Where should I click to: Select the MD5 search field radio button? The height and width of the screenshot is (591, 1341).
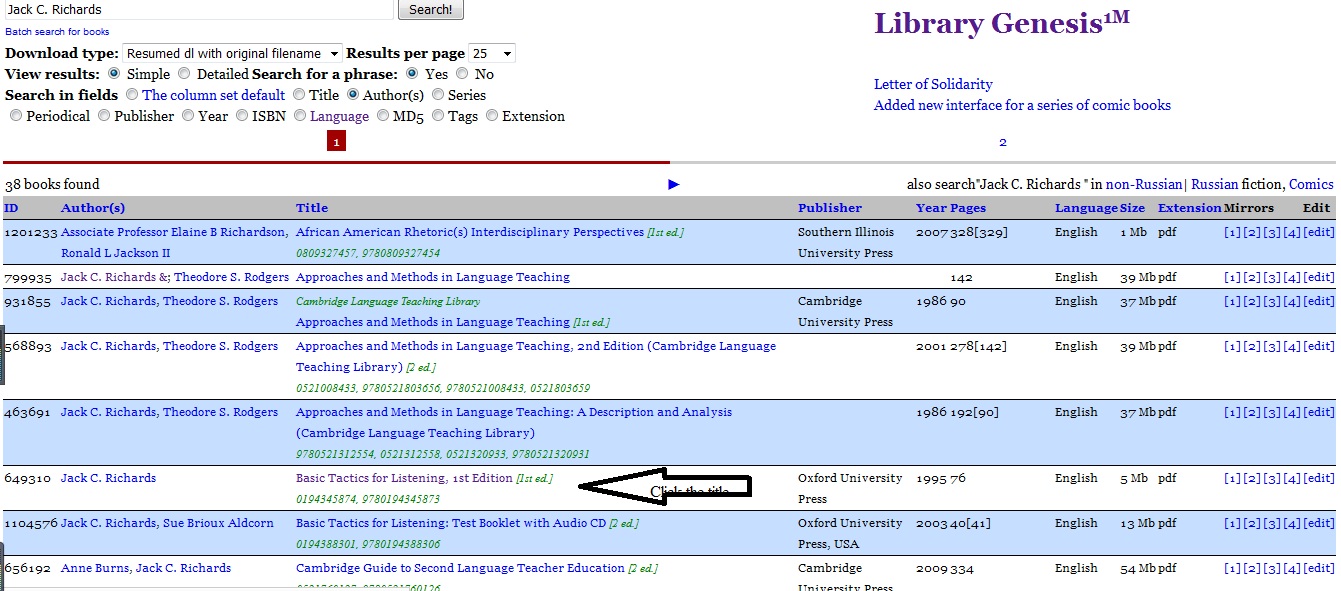coord(384,116)
